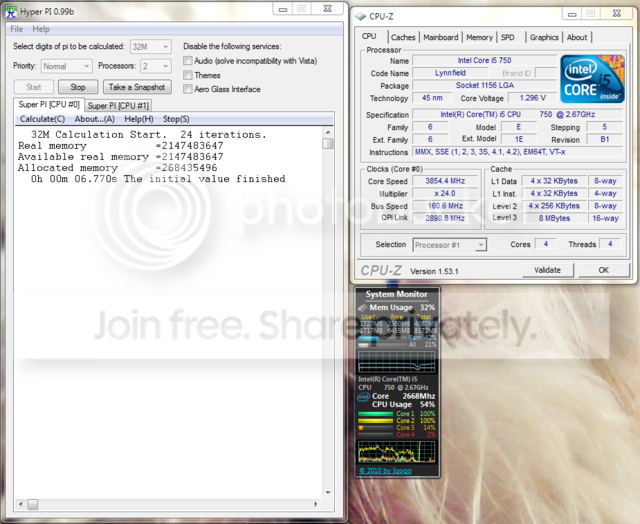This screenshot has height=524, width=640.
Task: Open the Mainboard tab in CPU-Z
Action: (440, 37)
